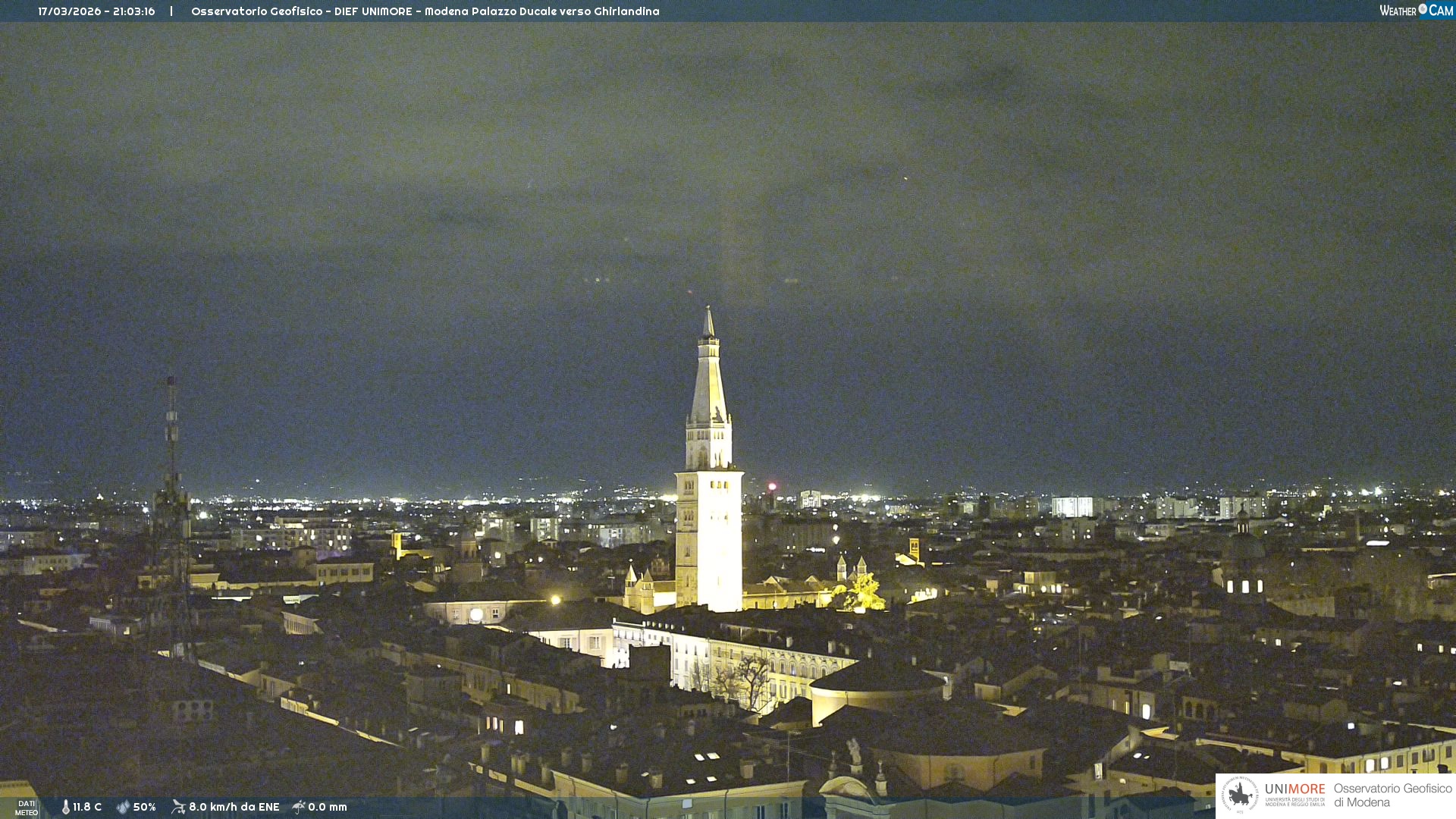Click the red beacon light near tower

[x=772, y=486]
